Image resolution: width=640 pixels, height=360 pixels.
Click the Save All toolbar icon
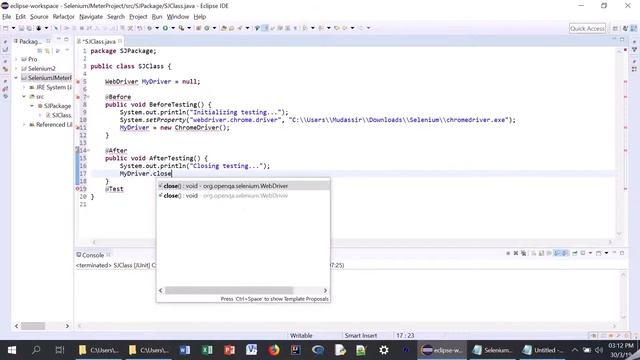(29, 28)
